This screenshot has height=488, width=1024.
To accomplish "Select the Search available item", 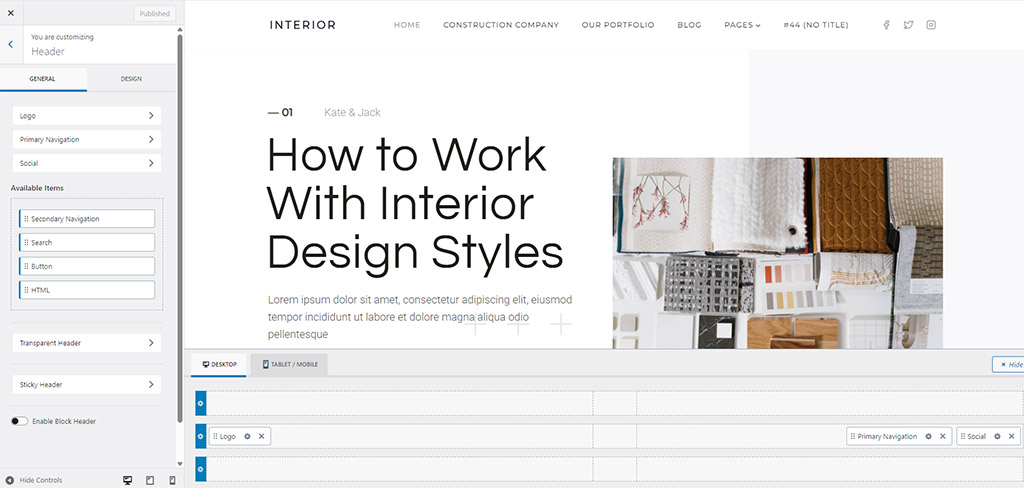I will (x=87, y=243).
